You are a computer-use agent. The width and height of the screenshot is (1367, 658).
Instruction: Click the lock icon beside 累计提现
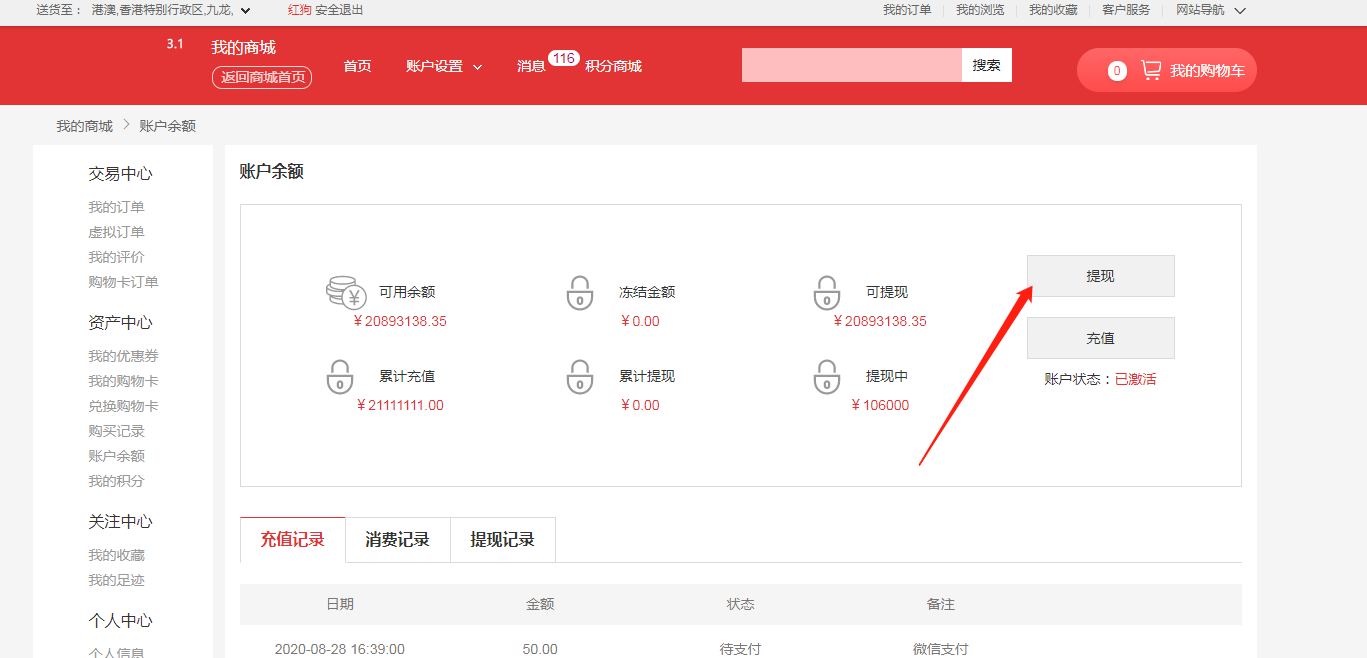580,377
